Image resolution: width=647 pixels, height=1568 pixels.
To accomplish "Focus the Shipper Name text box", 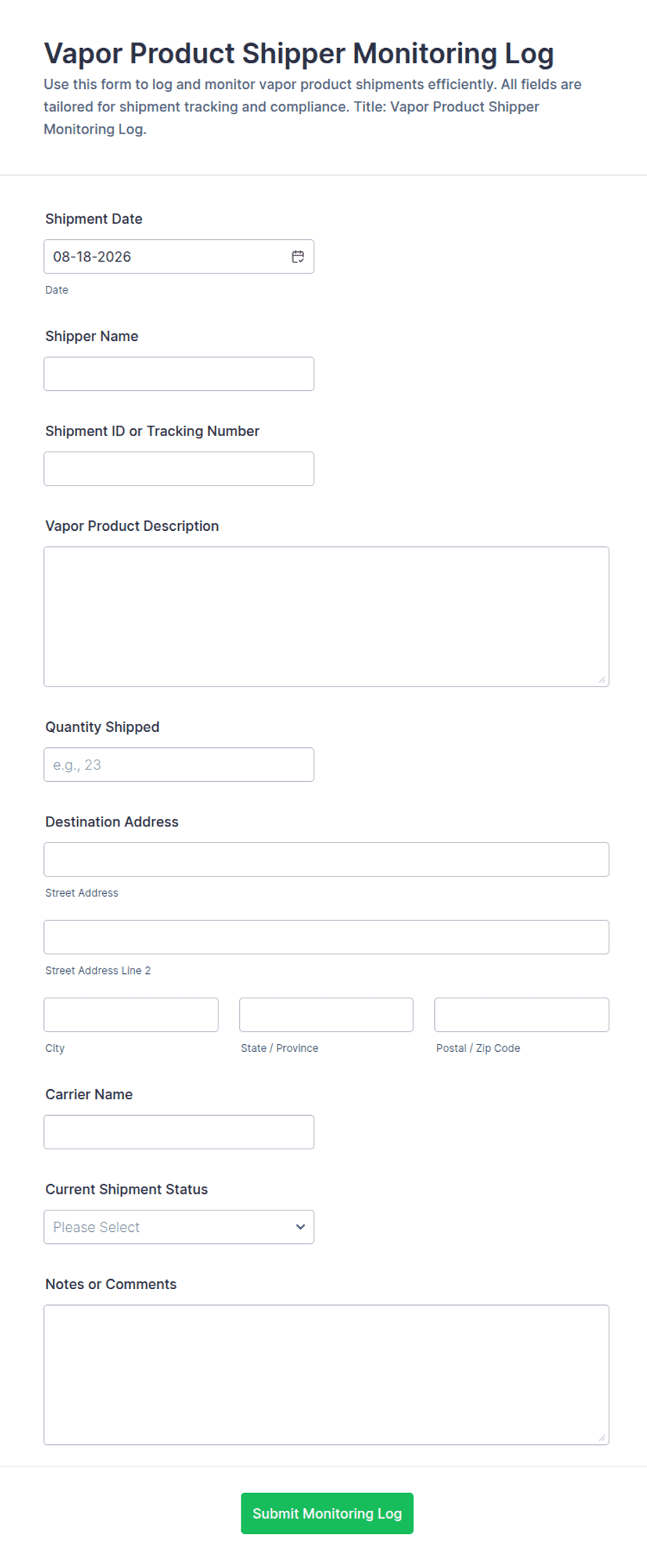I will click(179, 374).
